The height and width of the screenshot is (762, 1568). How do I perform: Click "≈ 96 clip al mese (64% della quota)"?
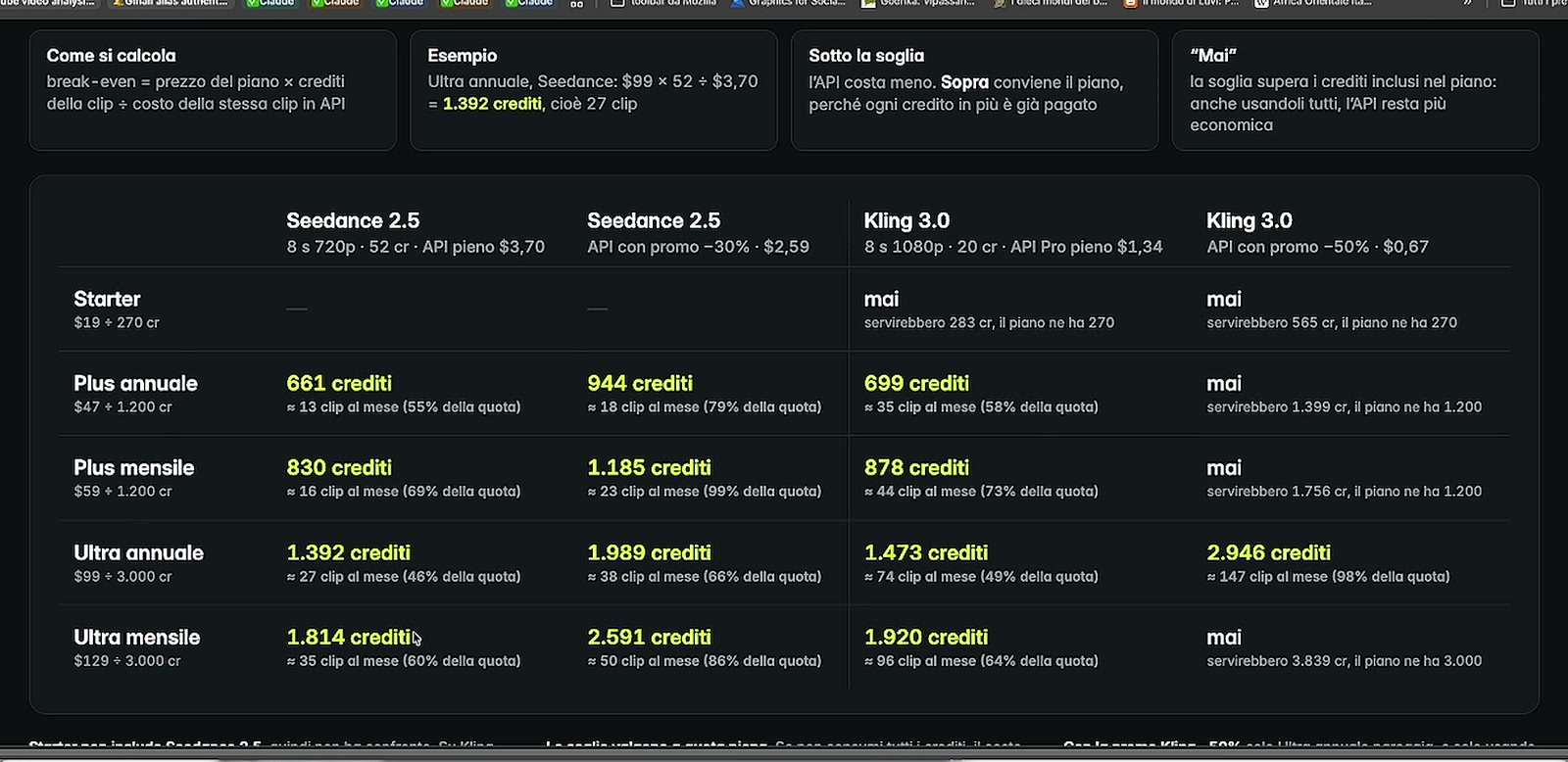[x=981, y=661]
